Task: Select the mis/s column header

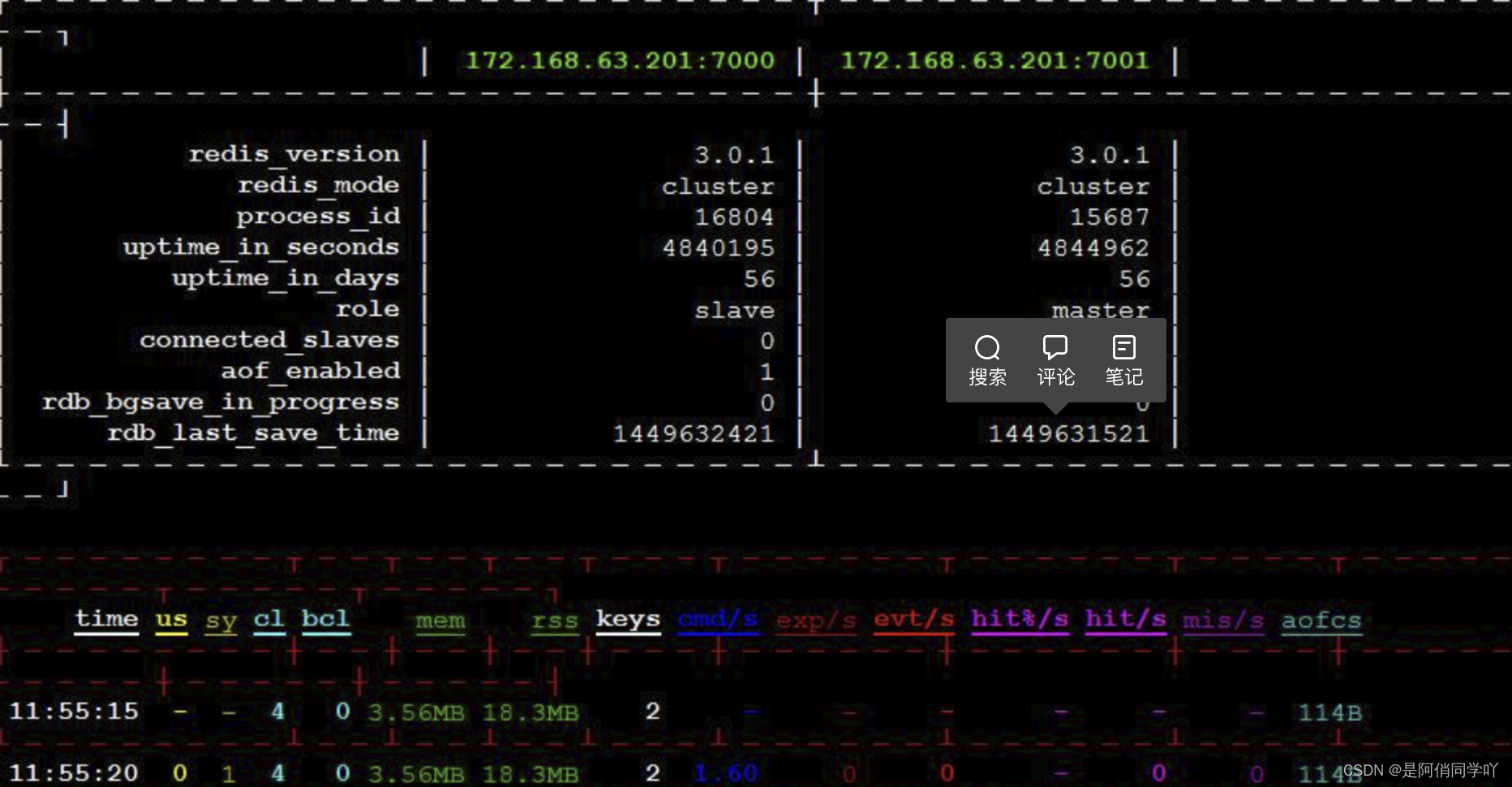Action: 1223,621
